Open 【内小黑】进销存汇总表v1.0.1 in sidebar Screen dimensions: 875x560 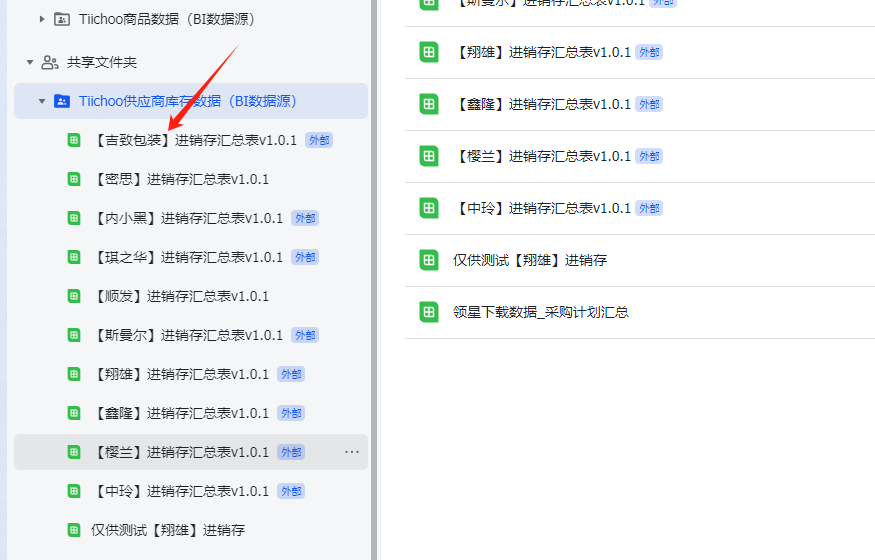click(187, 218)
